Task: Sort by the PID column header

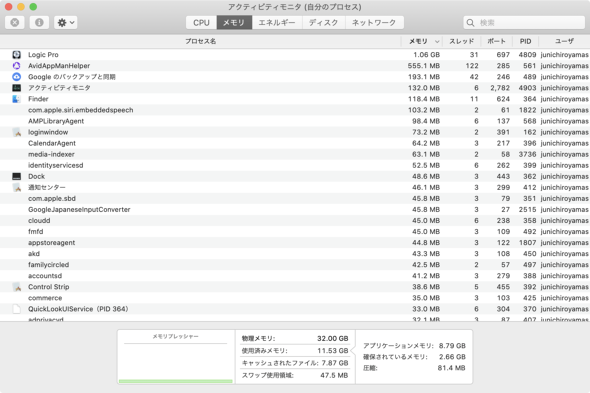Action: 525,41
